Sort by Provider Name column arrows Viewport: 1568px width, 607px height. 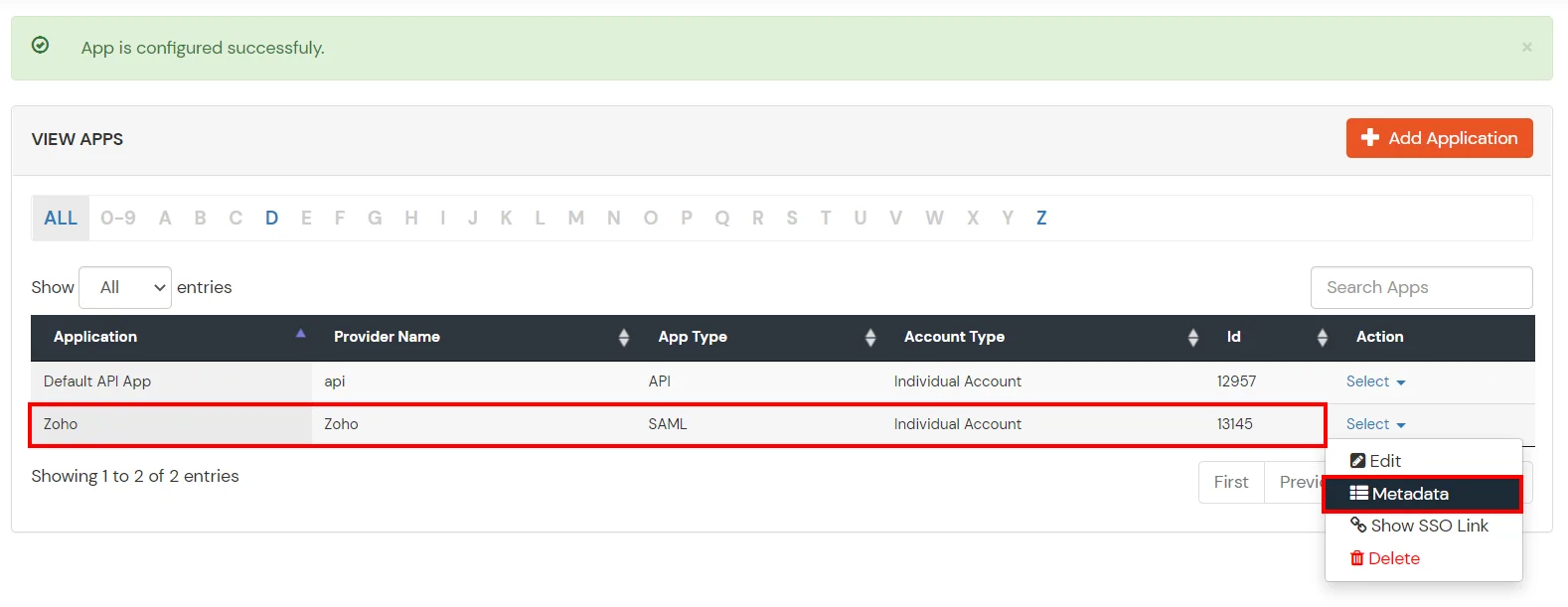pyautogui.click(x=624, y=338)
